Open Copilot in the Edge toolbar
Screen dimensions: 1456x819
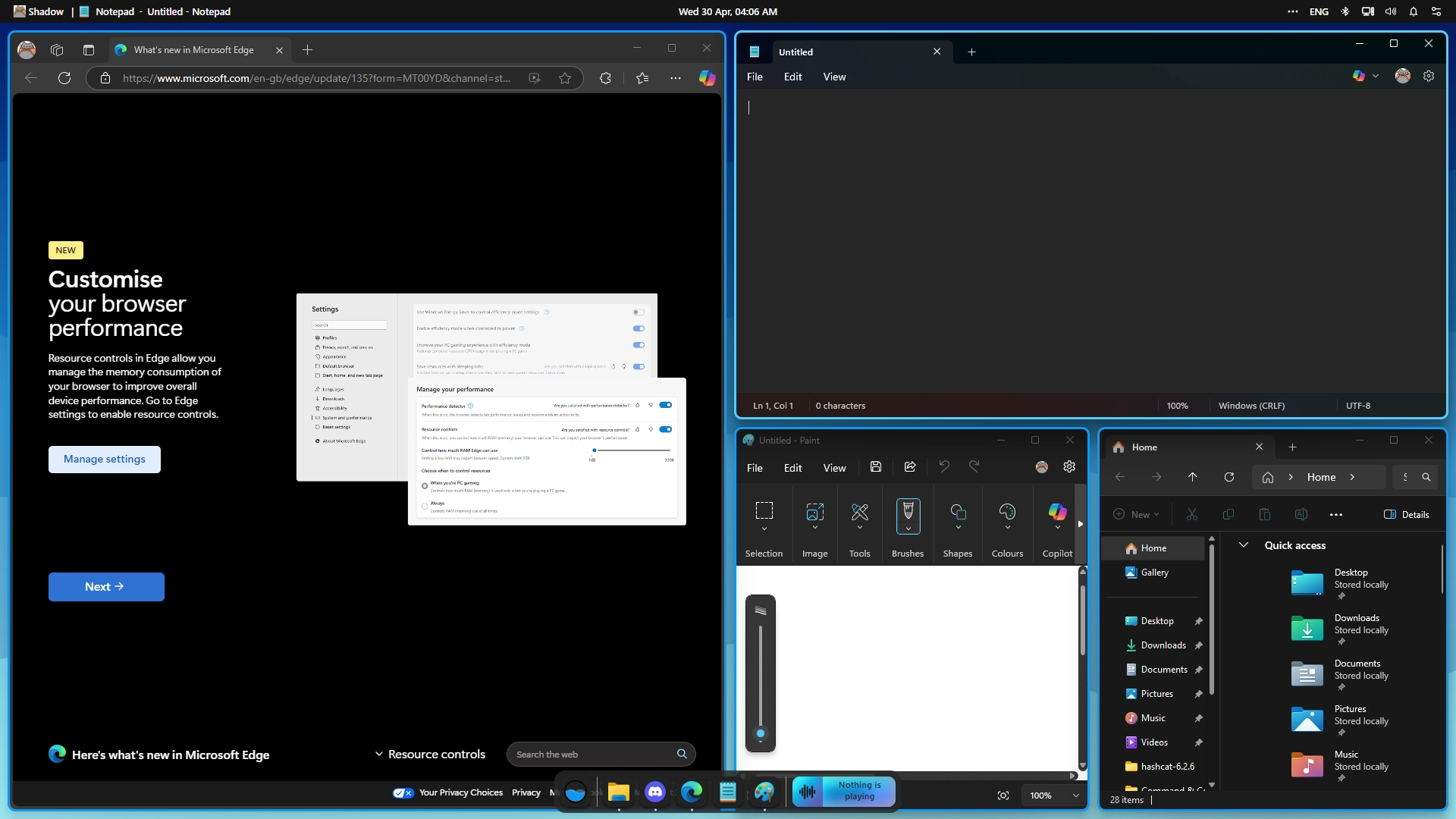tap(707, 78)
